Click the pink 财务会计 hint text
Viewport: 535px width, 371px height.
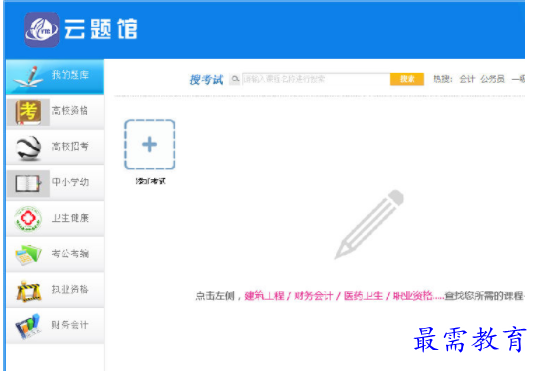coord(314,296)
